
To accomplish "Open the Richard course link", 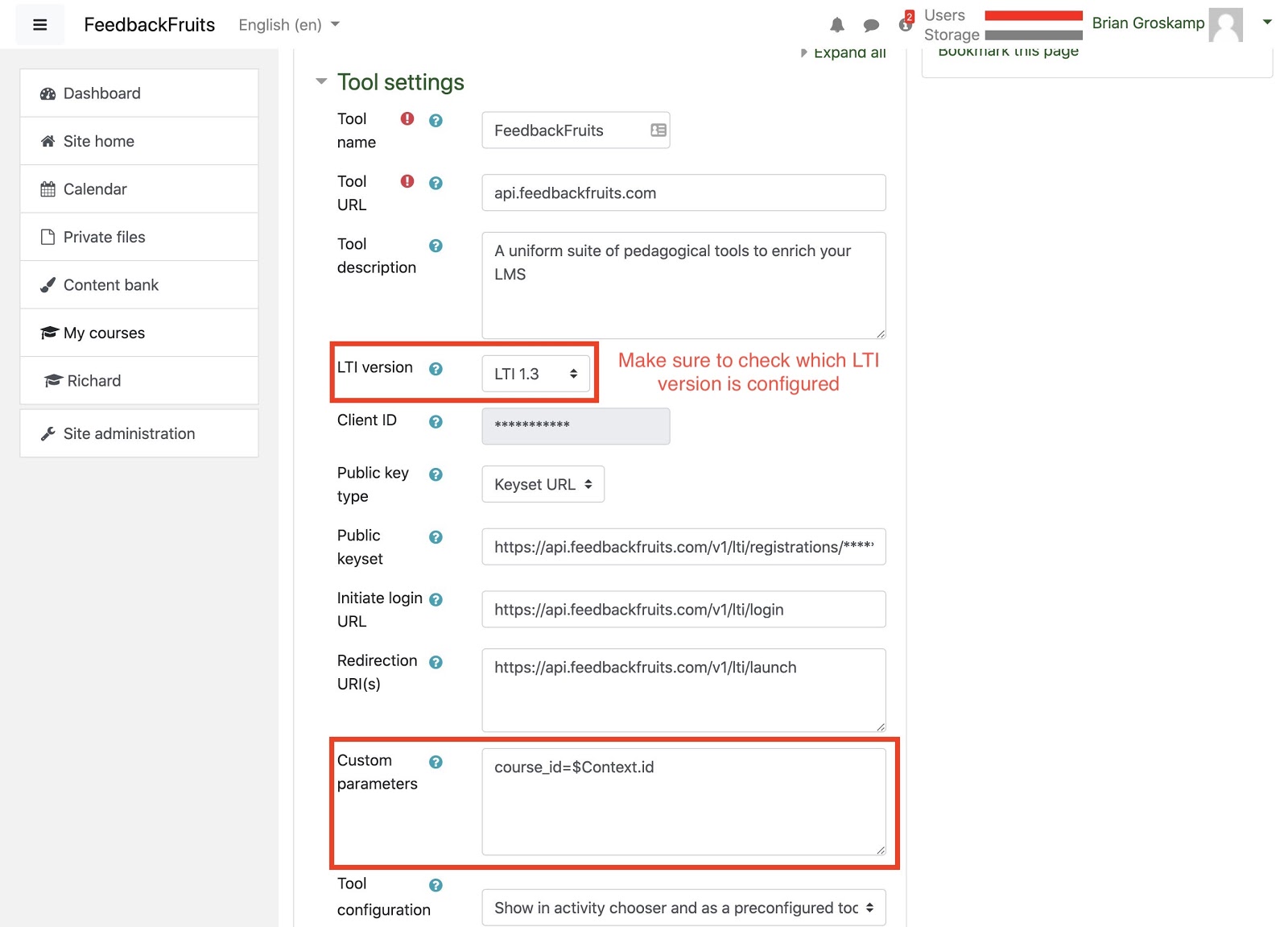I will coord(139,381).
